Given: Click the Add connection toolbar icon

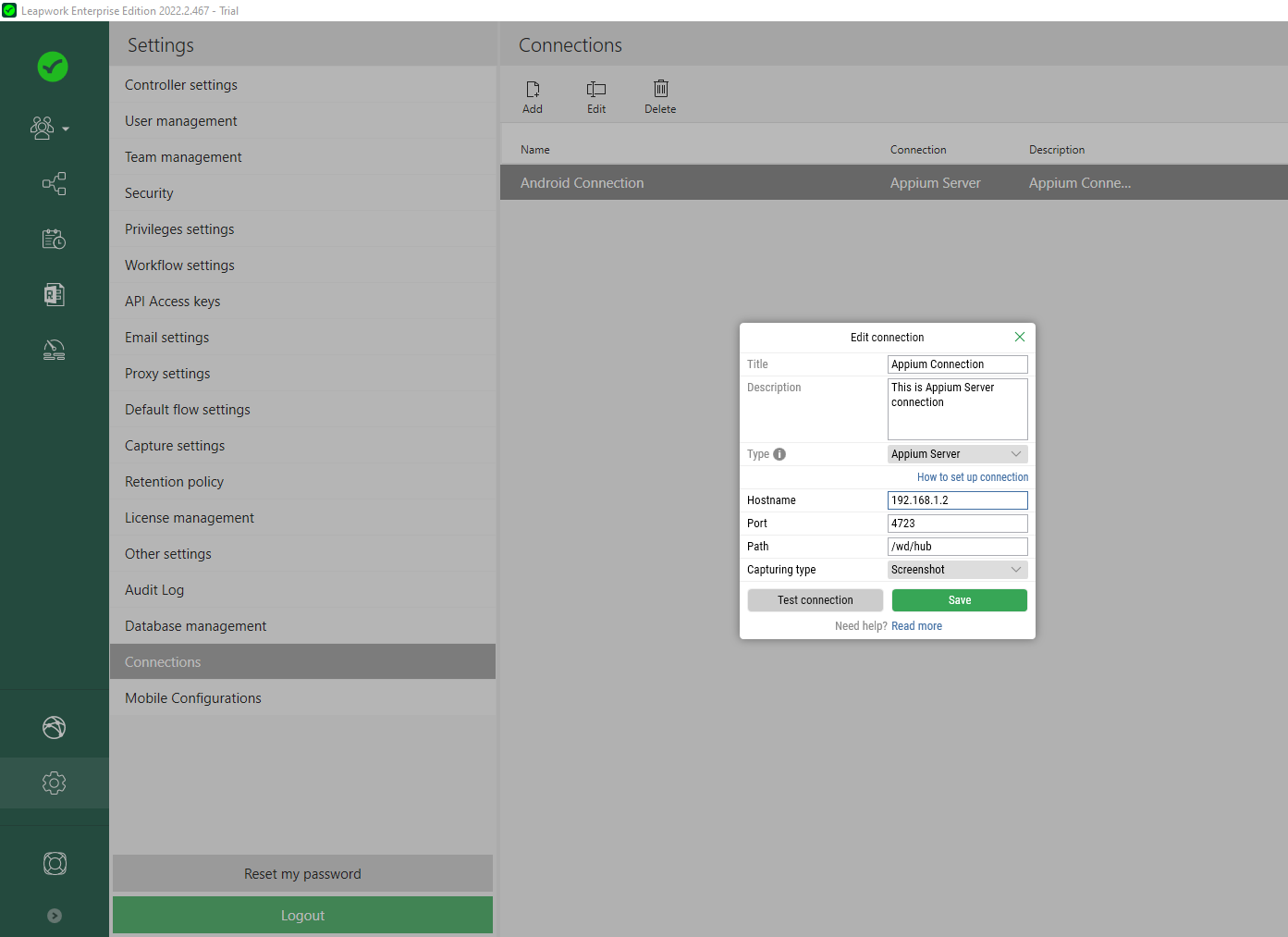Looking at the screenshot, I should [x=533, y=95].
